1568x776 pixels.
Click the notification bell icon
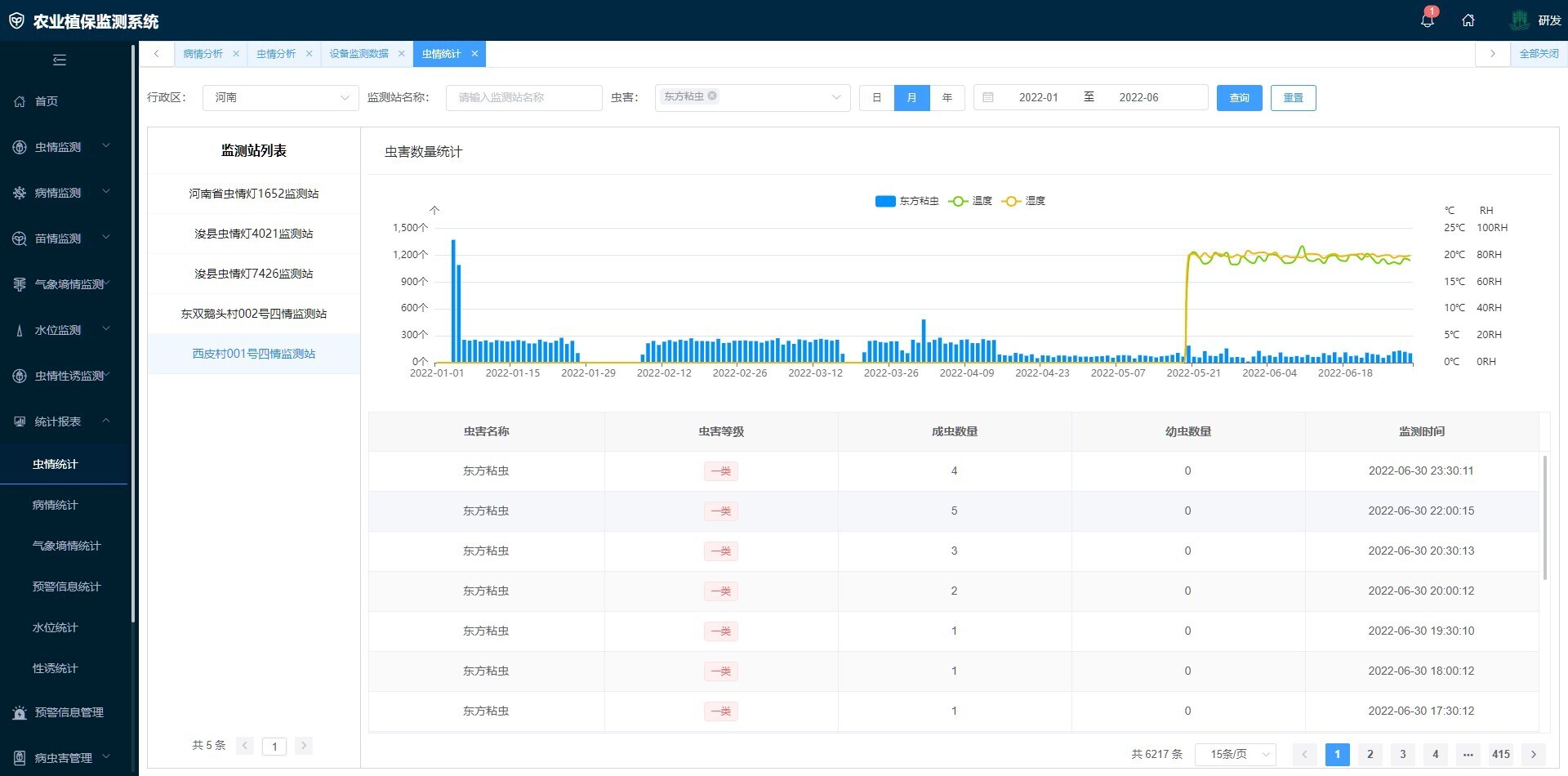1427,20
